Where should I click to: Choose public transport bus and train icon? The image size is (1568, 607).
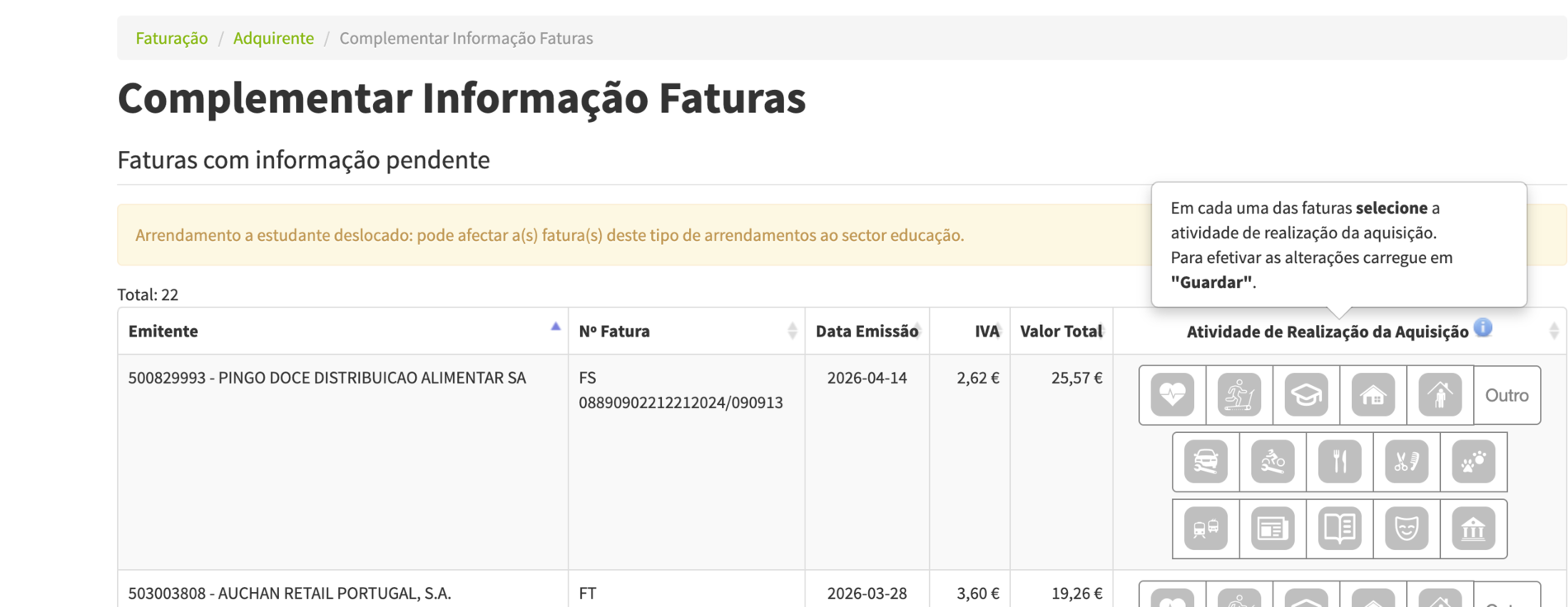1206,529
